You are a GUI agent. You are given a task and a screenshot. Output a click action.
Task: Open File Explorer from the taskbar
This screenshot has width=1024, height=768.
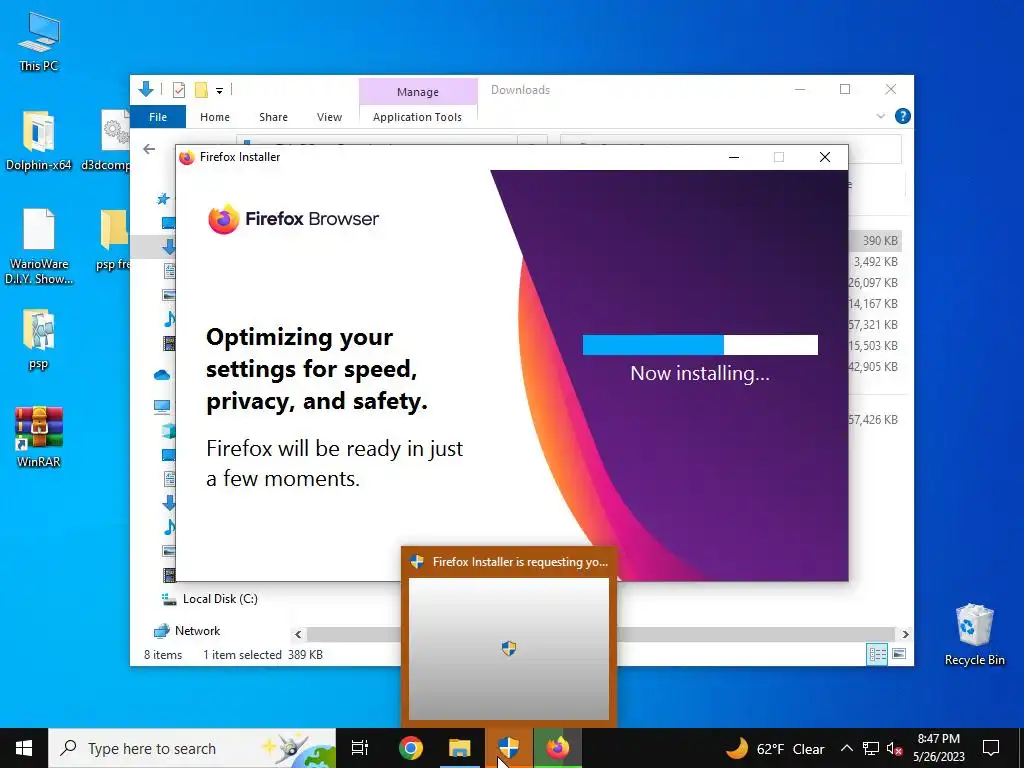tap(460, 748)
